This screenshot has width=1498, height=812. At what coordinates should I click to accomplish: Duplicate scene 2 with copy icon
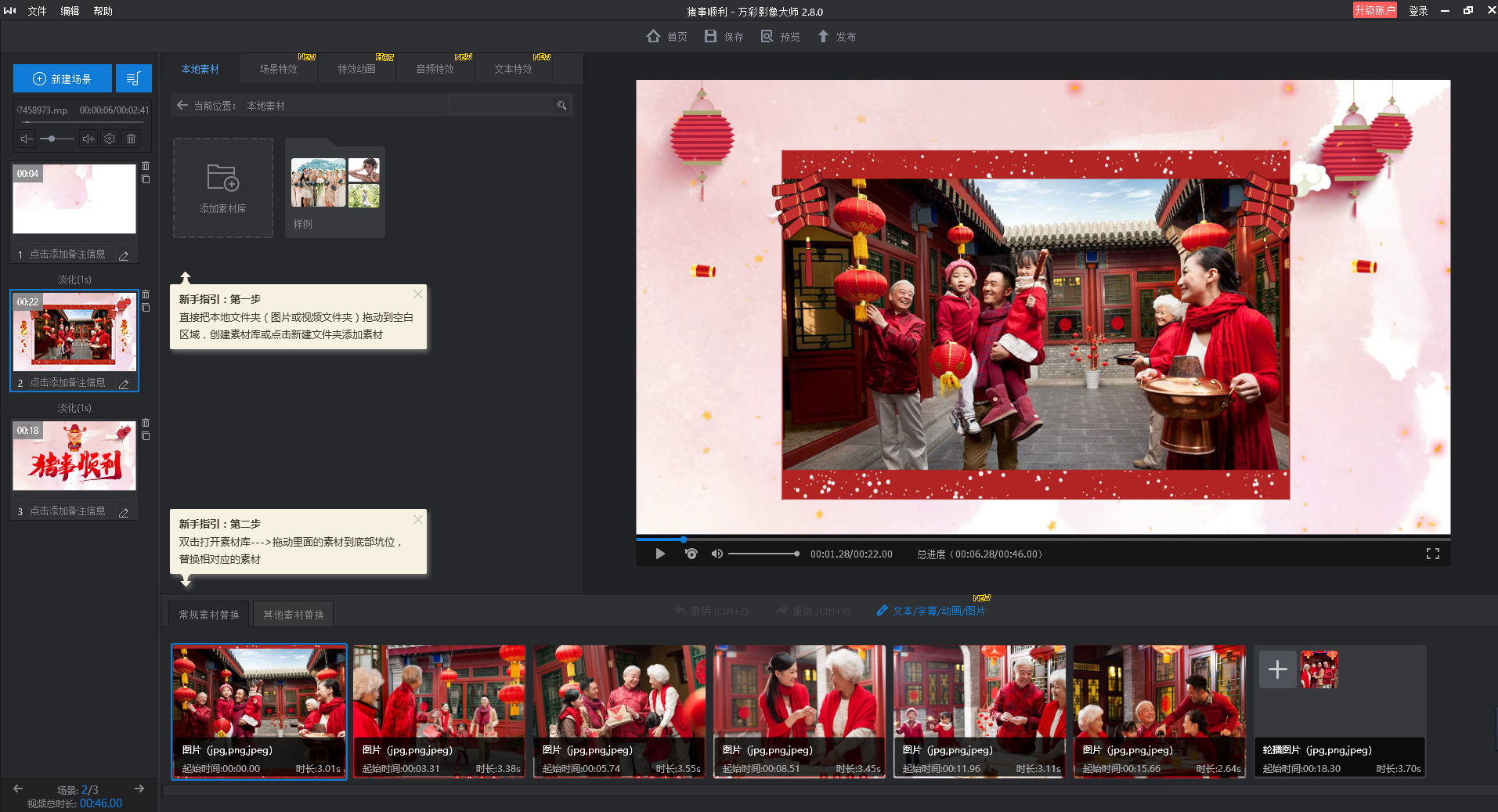coord(146,308)
